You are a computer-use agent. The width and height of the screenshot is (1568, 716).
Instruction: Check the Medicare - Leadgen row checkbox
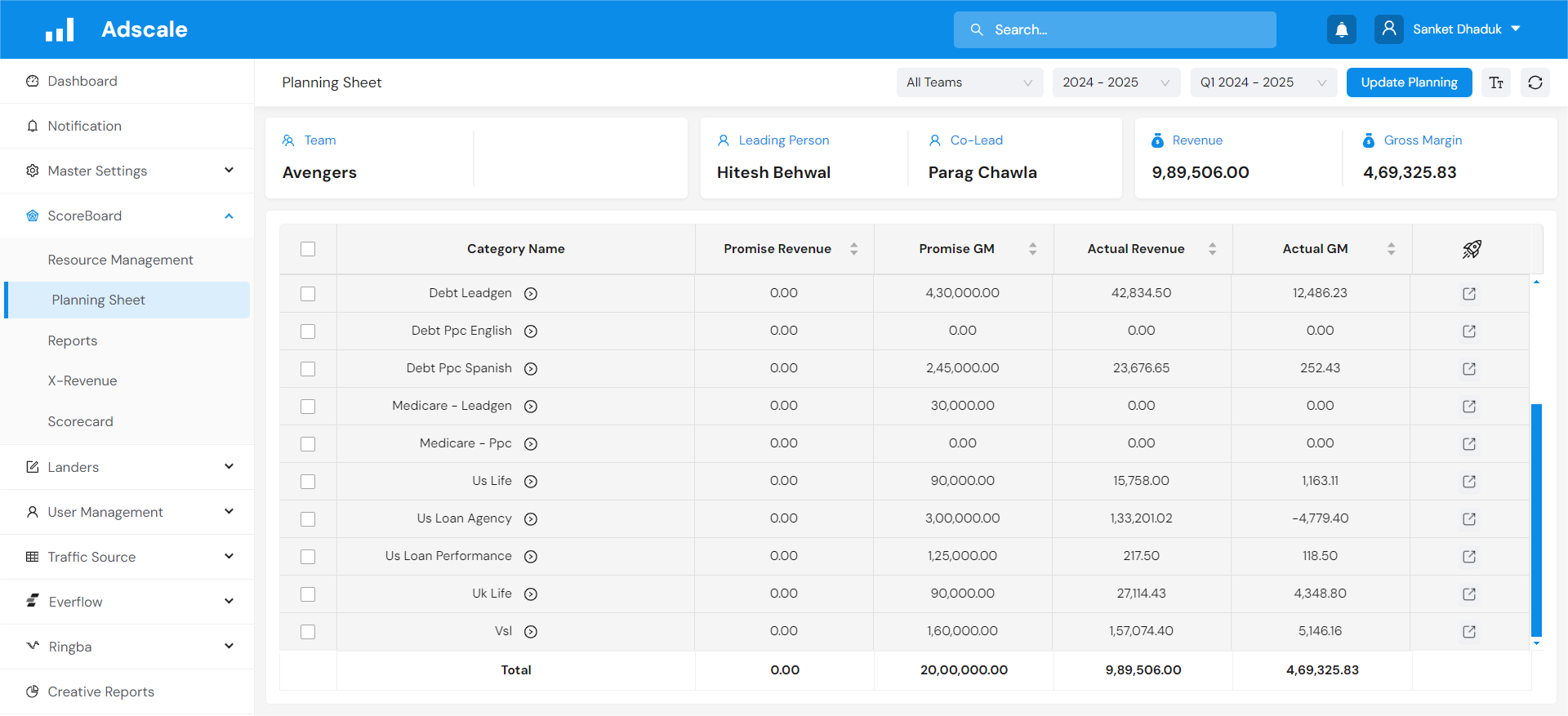point(308,407)
